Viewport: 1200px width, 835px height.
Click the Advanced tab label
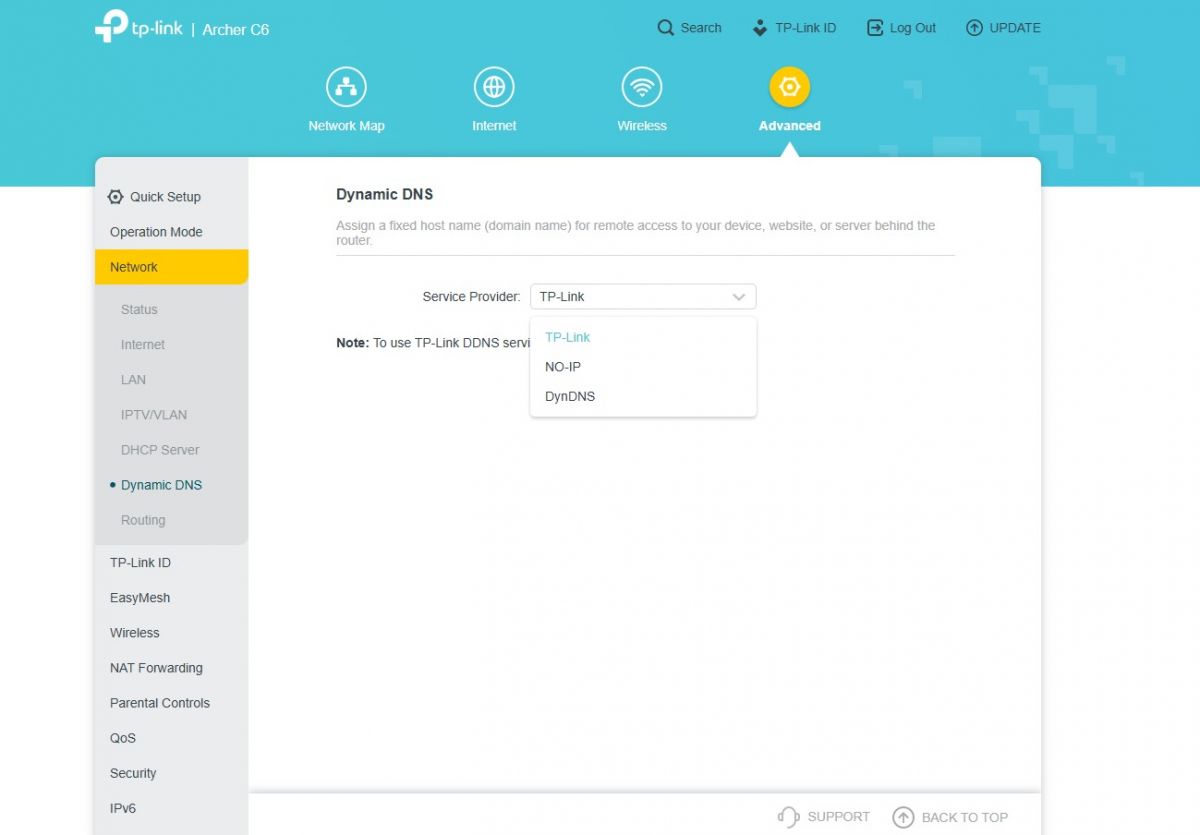790,126
